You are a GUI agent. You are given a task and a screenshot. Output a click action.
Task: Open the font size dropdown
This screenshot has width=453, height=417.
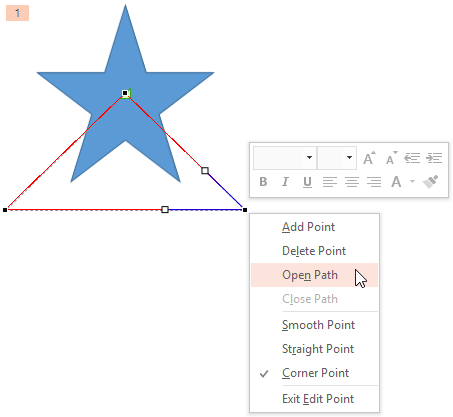349,157
